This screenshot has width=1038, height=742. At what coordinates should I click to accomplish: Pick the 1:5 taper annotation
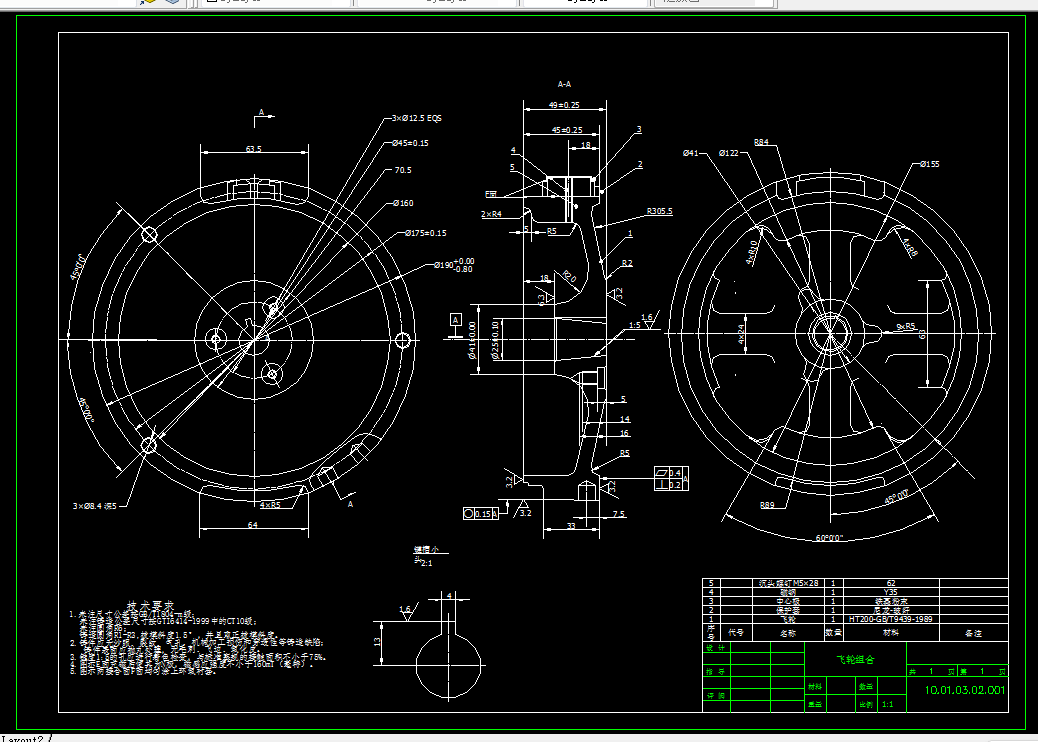tap(635, 325)
